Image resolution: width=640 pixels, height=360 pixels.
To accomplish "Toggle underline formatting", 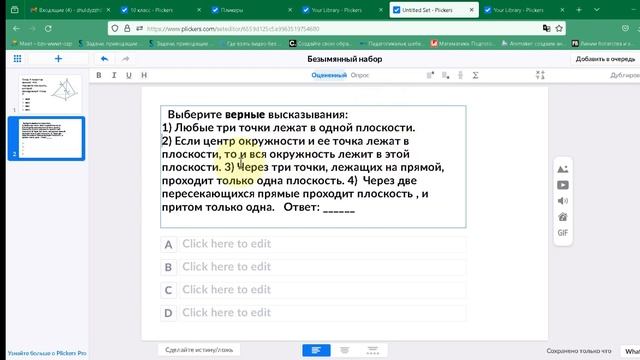I will 129,75.
